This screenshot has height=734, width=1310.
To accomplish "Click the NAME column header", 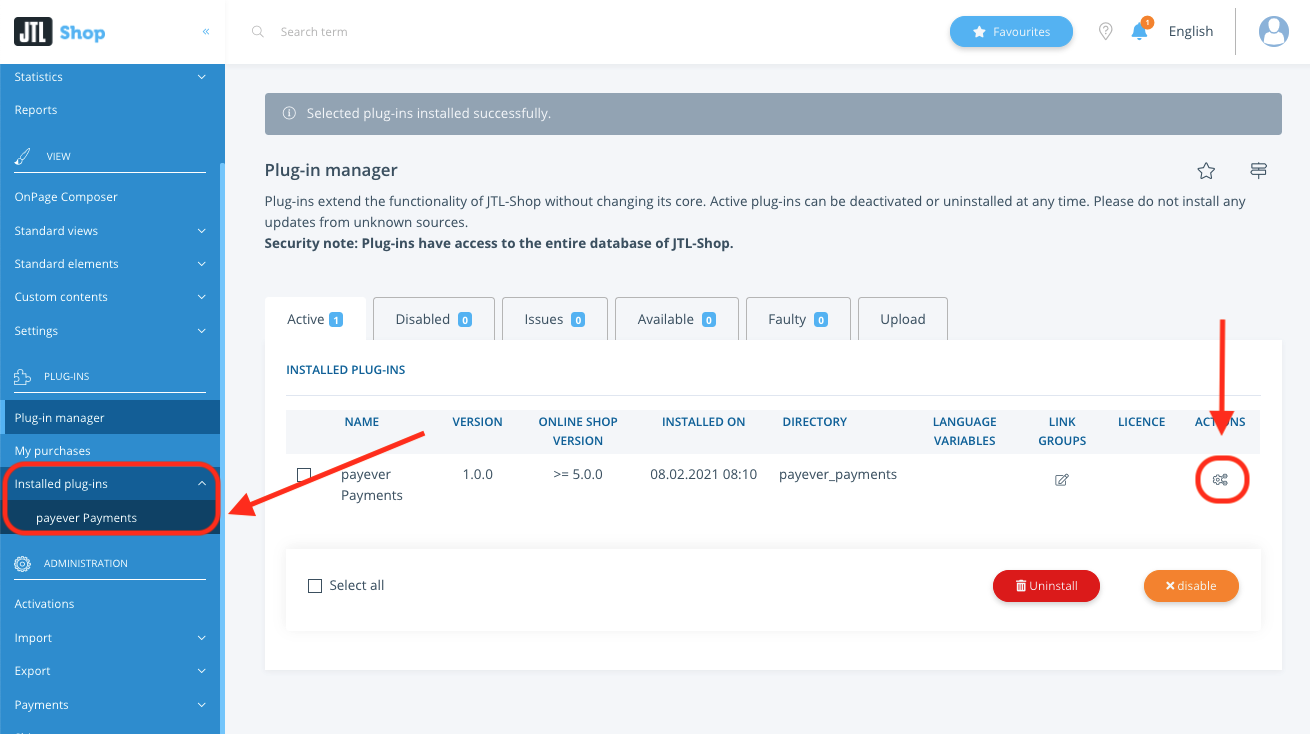I will (362, 422).
